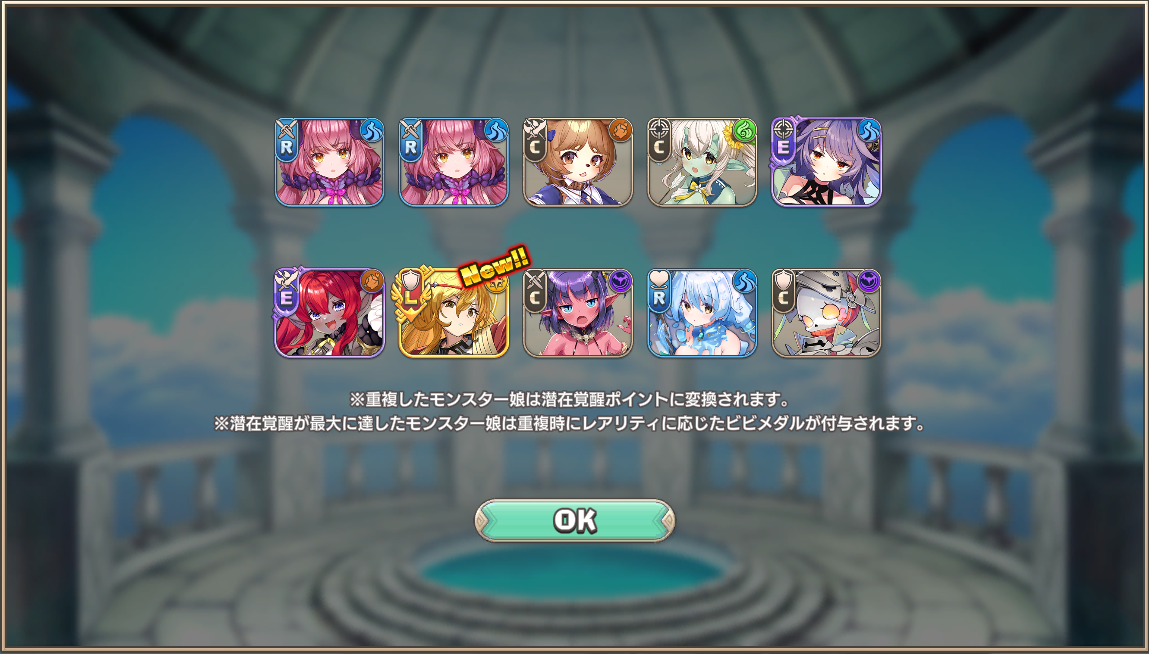Select the red-haired E rarity card
Viewport: 1149px width, 654px height.
(329, 313)
